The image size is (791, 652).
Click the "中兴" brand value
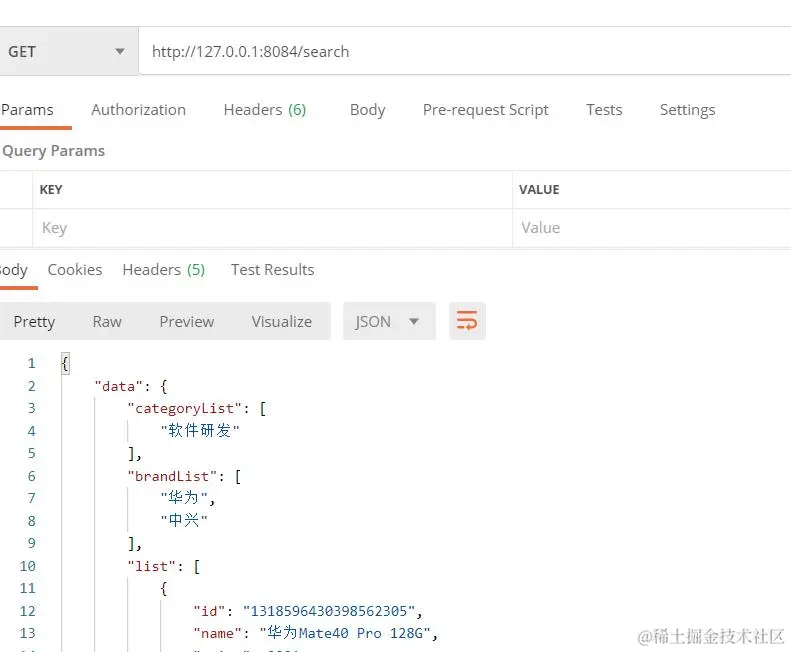[x=184, y=520]
